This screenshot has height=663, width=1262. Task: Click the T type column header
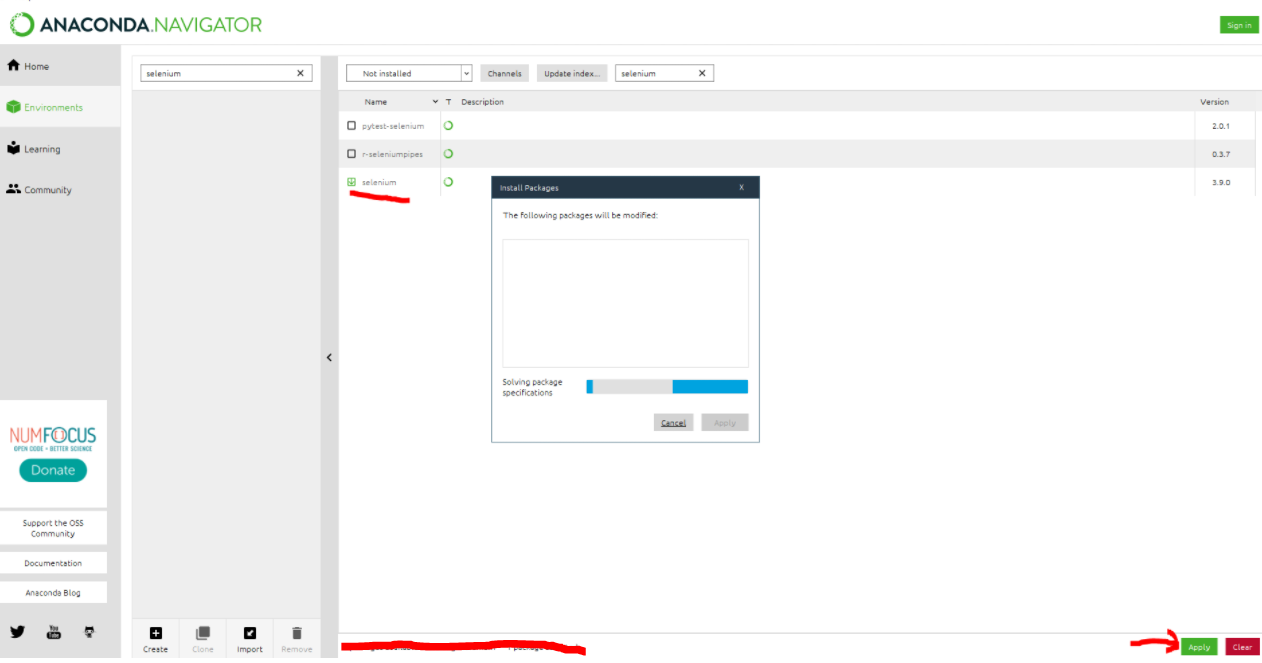click(448, 102)
